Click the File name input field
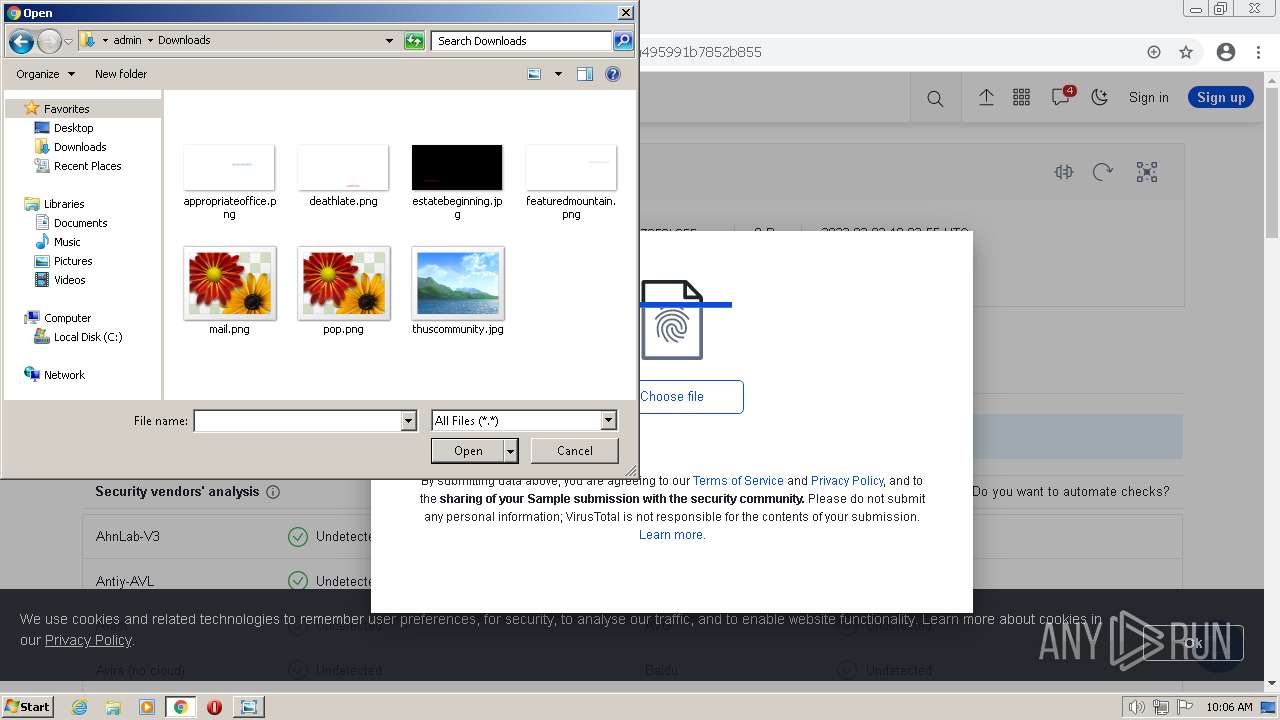Viewport: 1280px width, 720px height. click(297, 421)
